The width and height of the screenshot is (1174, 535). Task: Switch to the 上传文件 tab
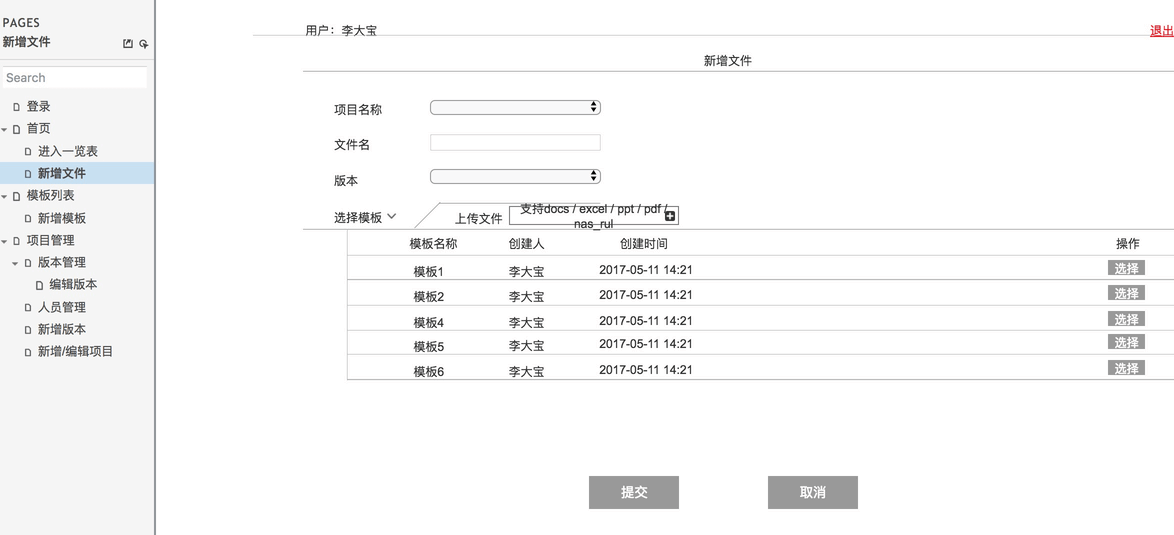point(478,218)
